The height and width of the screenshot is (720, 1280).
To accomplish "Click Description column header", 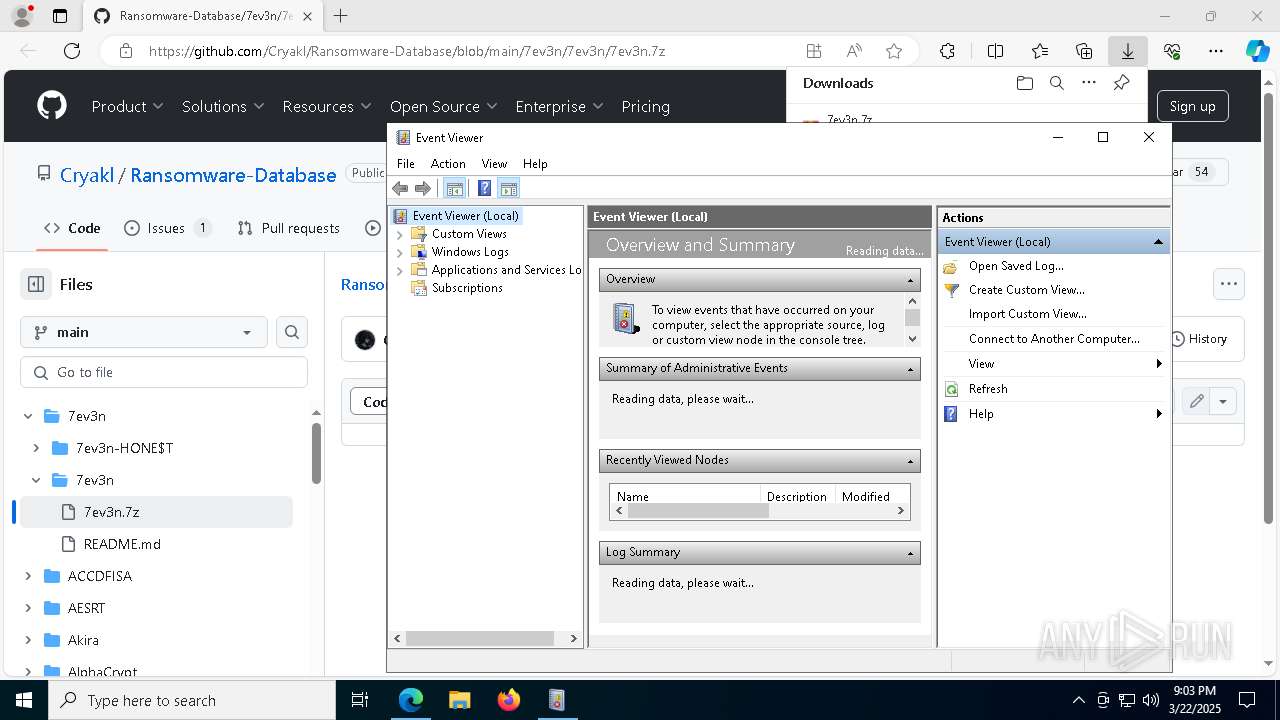I will [797, 496].
